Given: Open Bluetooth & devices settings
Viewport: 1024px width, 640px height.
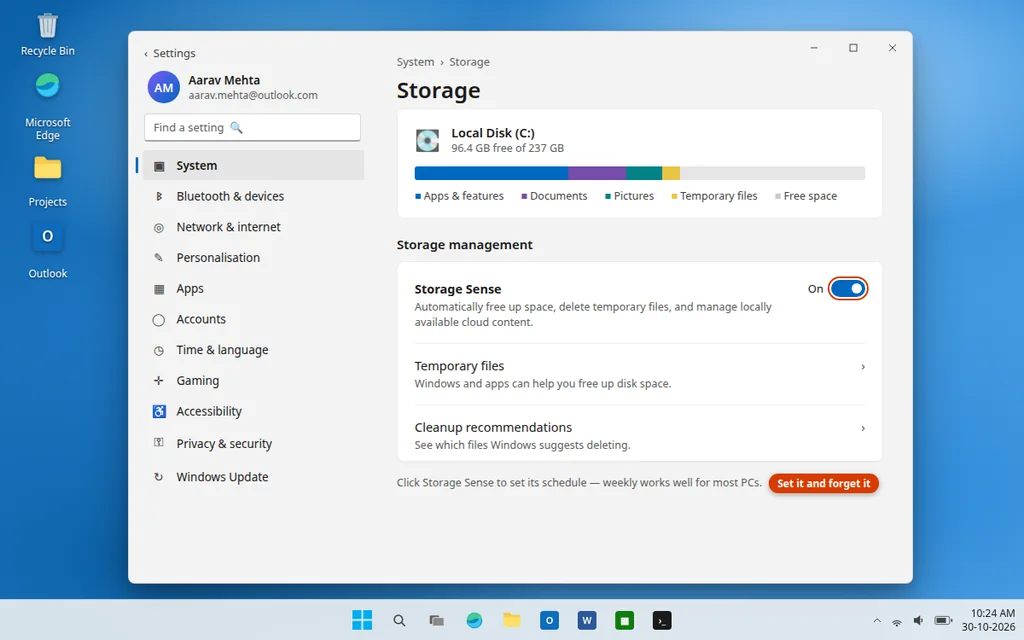Looking at the screenshot, I should coord(253,196).
